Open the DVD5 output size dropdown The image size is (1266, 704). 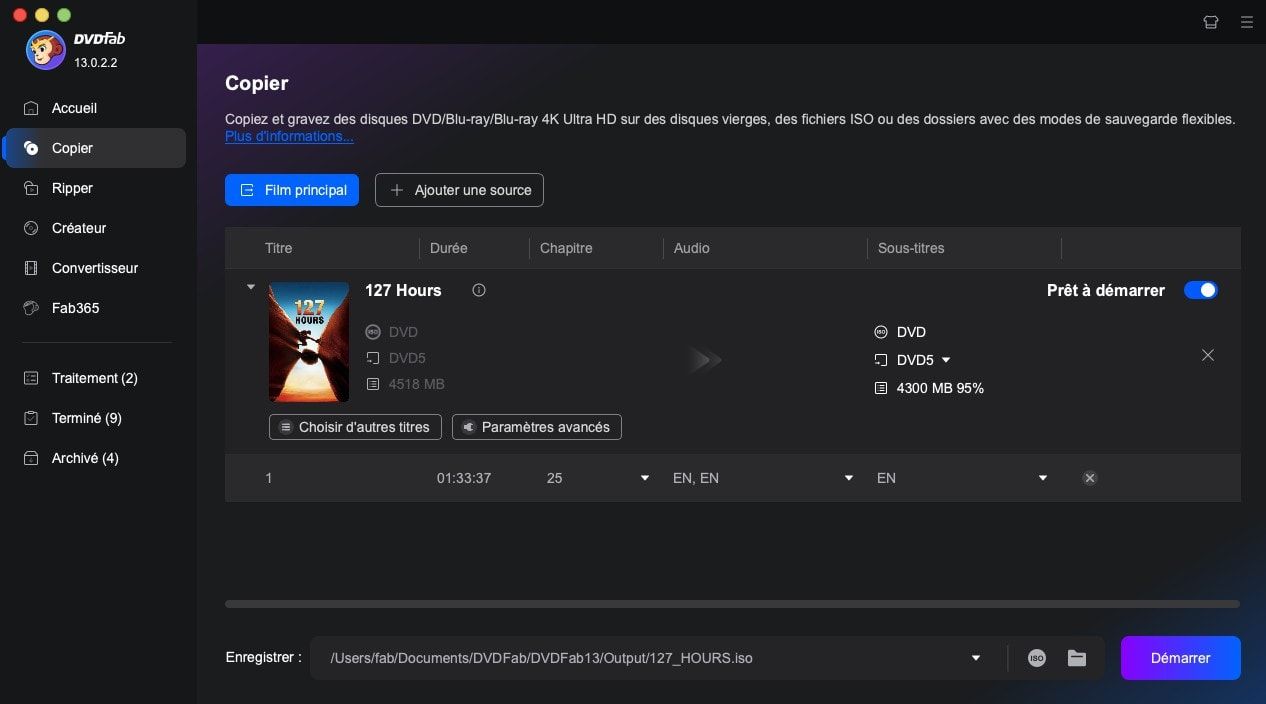click(x=946, y=360)
